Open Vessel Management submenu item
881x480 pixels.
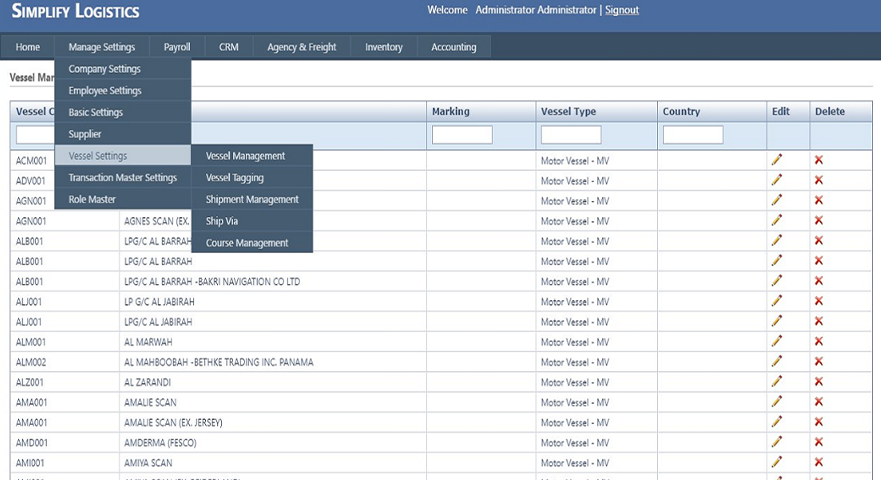tap(245, 156)
